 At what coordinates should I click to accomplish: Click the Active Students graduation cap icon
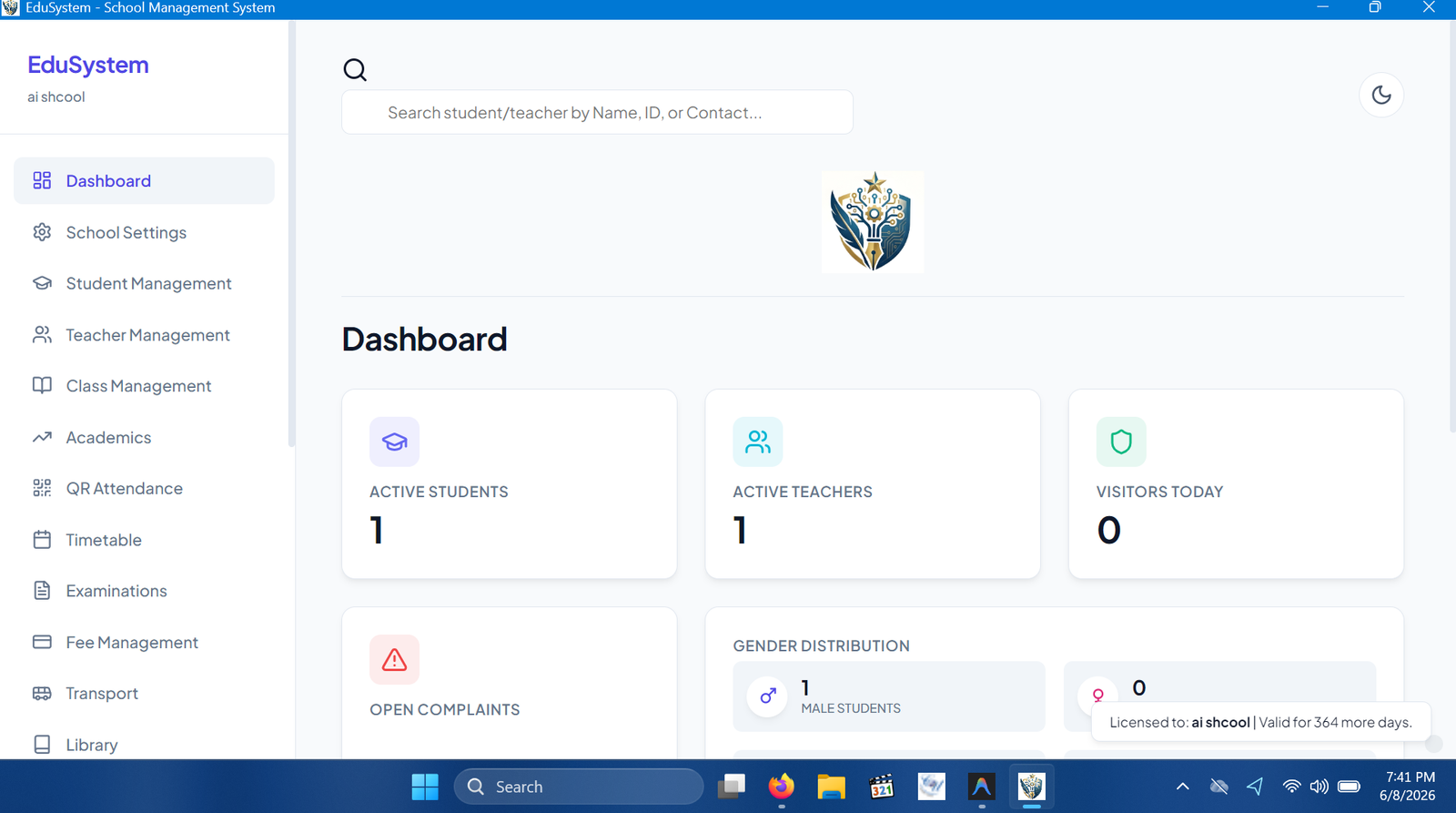click(394, 442)
